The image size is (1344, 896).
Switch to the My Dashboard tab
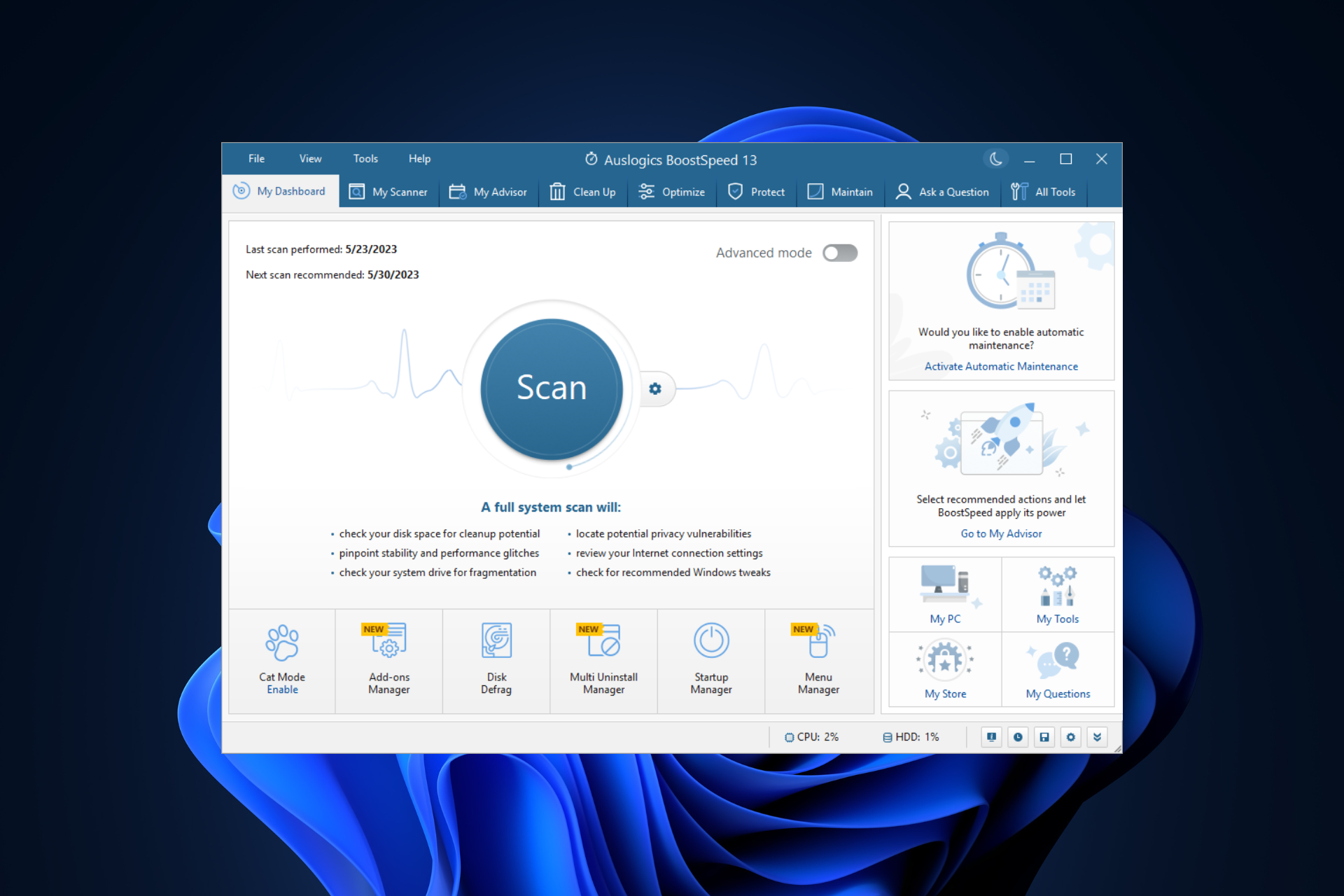281,191
